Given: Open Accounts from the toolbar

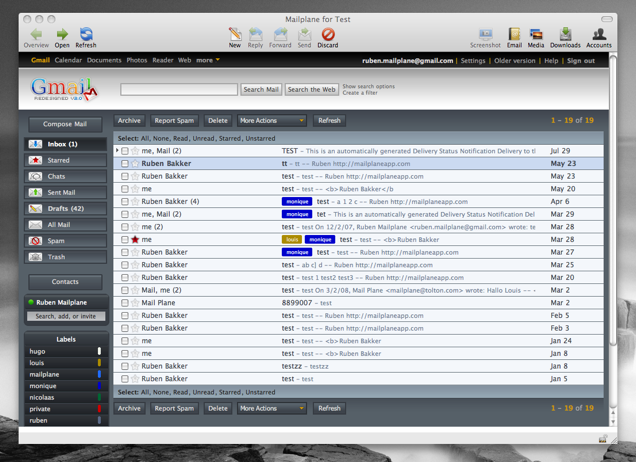Looking at the screenshot, I should pyautogui.click(x=599, y=34).
